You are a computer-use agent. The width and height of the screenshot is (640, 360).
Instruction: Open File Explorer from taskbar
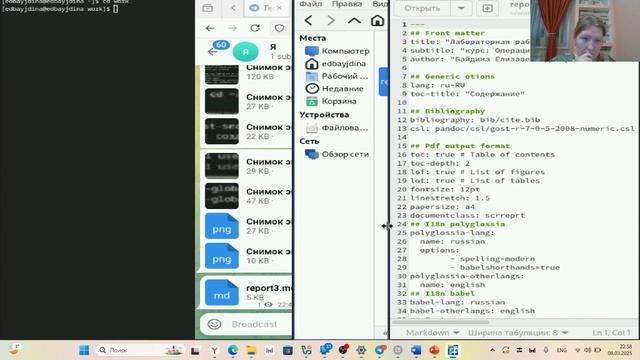pyautogui.click(x=251, y=350)
